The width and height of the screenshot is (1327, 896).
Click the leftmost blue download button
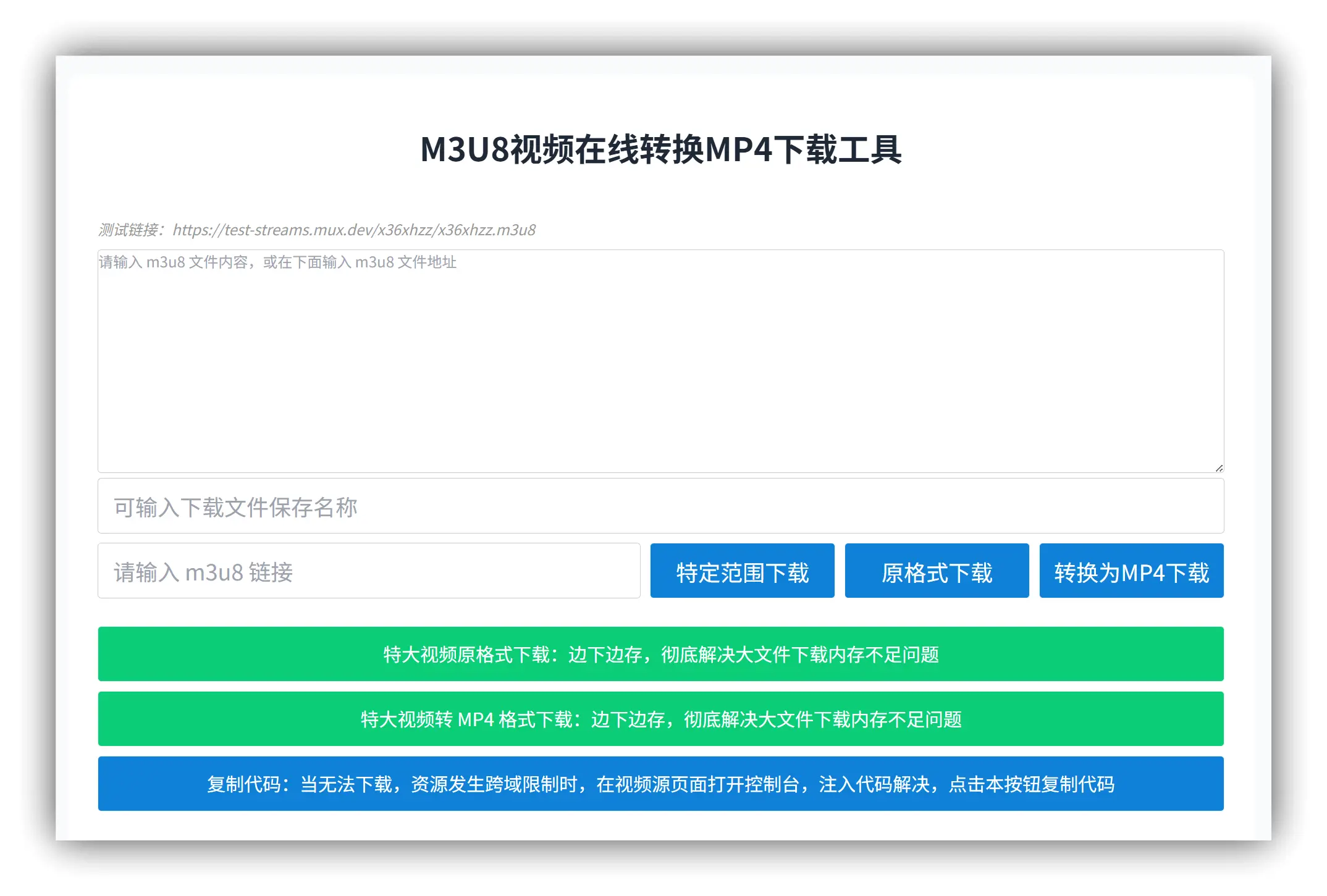coord(741,571)
